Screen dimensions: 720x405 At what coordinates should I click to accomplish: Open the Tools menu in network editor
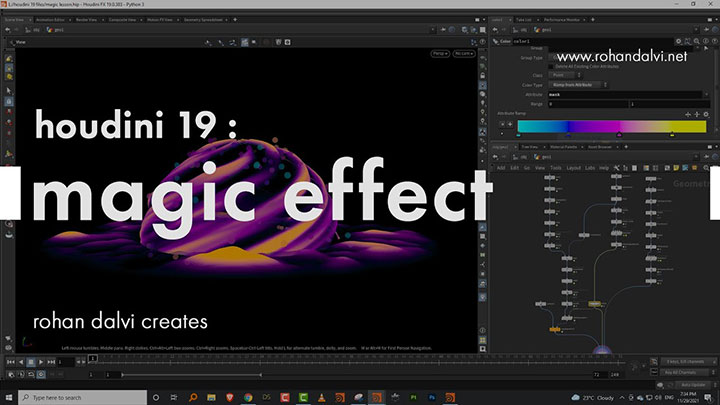[556, 168]
